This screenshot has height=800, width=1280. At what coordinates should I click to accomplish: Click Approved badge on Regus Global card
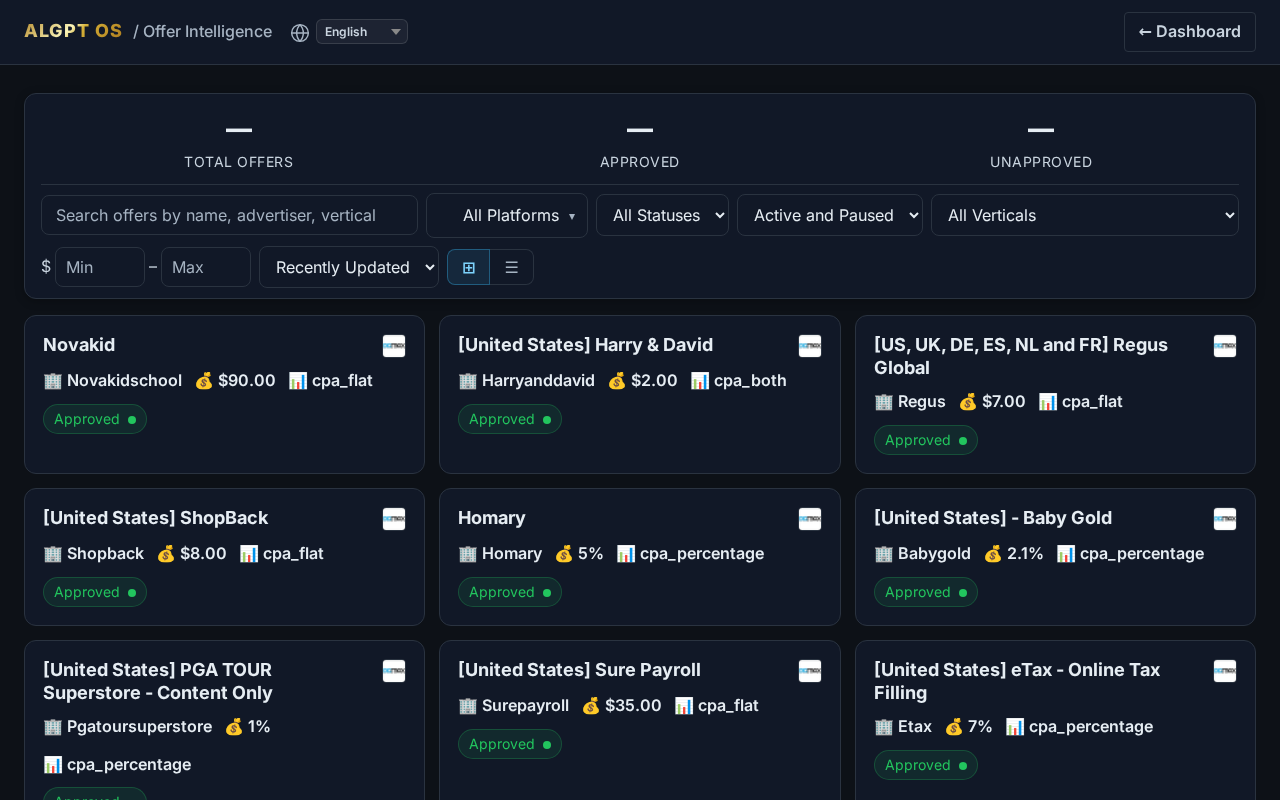[x=926, y=440]
